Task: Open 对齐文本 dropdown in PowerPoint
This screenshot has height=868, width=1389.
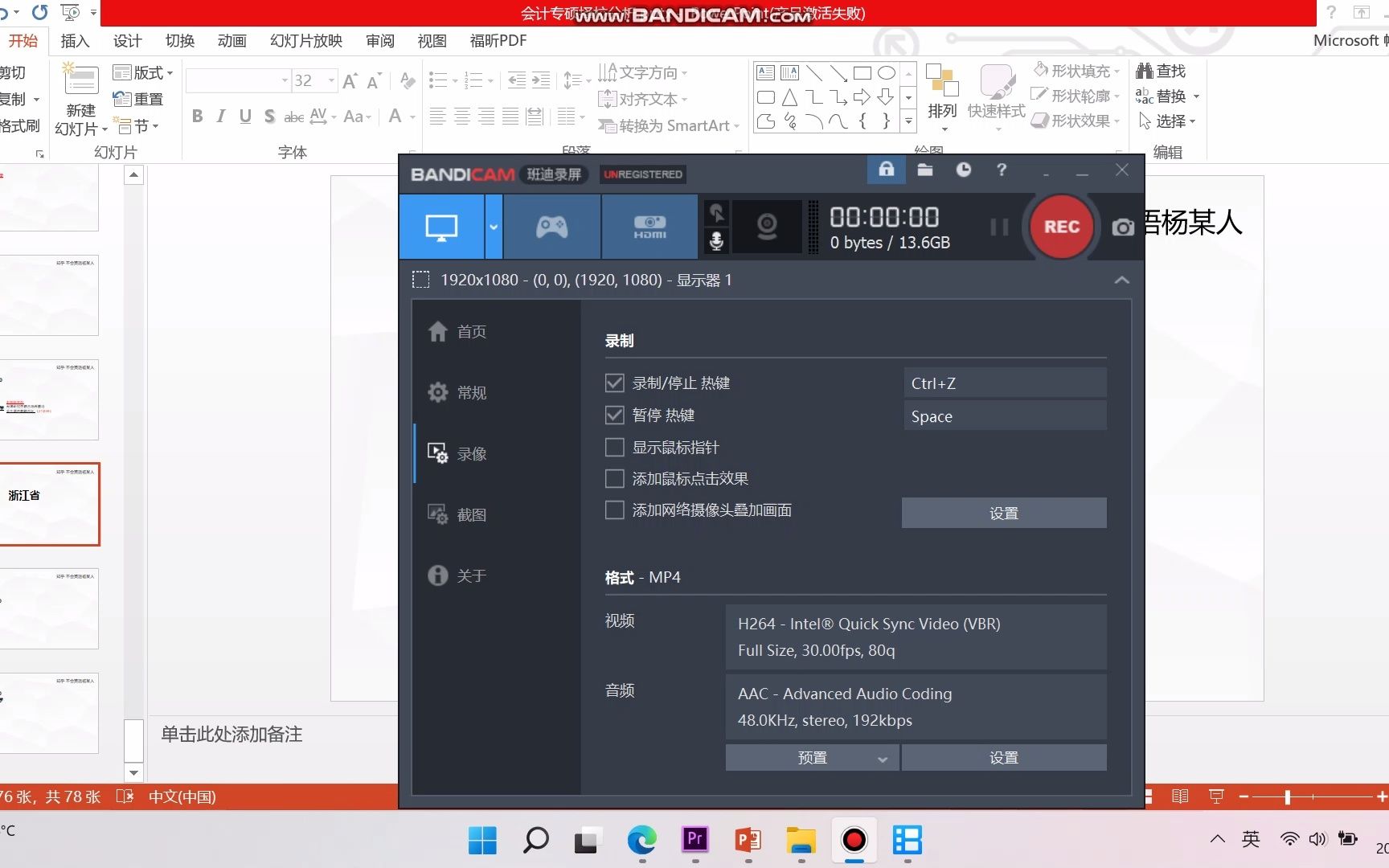Action: 643,99
